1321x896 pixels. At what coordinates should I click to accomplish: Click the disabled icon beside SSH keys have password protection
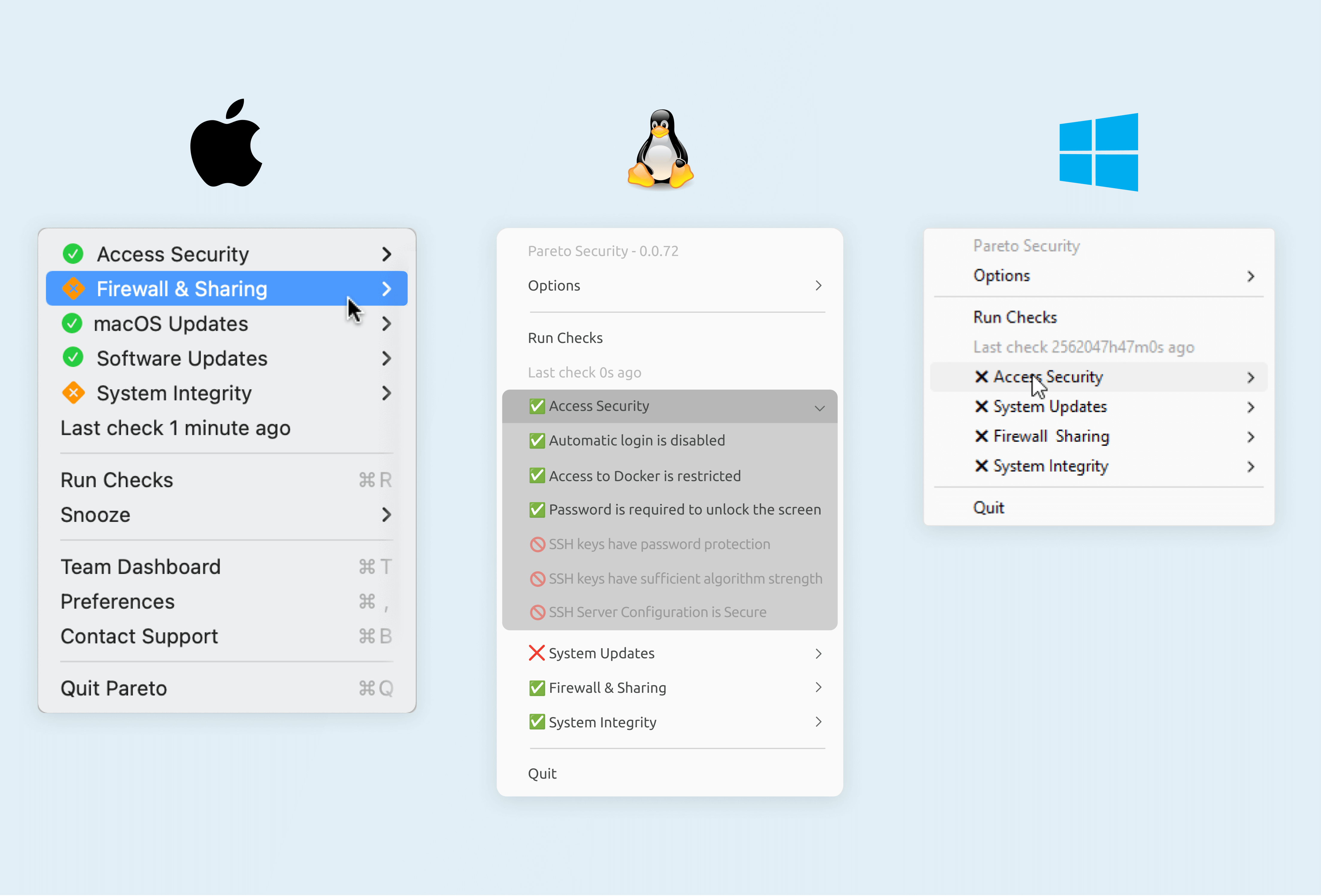coord(537,544)
